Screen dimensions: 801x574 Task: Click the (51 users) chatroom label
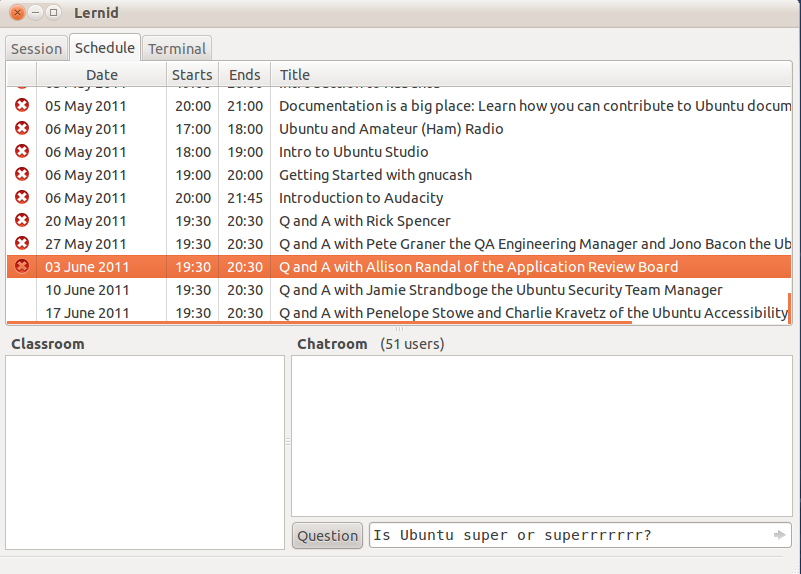[412, 344]
